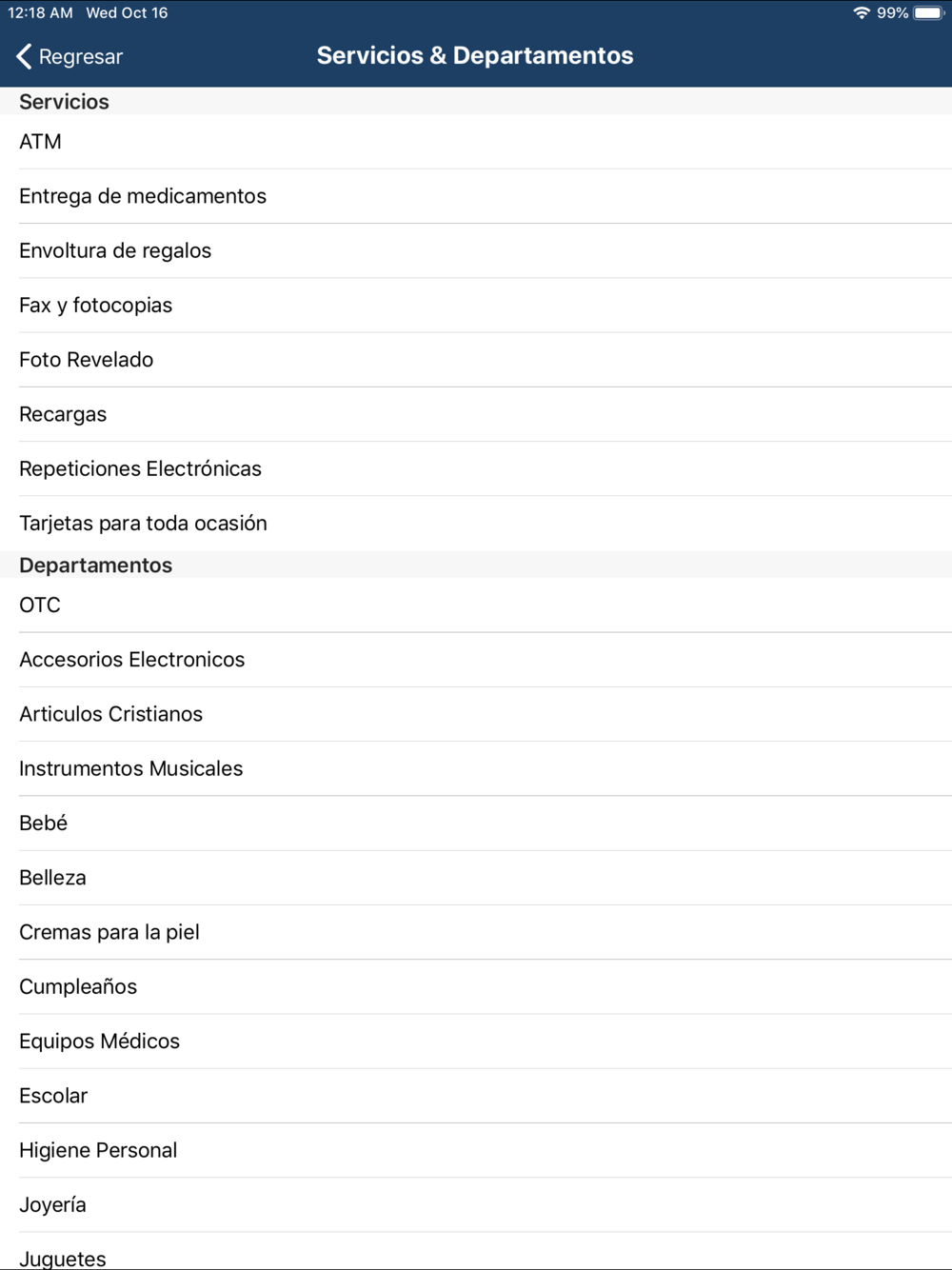The width and height of the screenshot is (952, 1270).
Task: Select Tarjetas para toda ocasión
Action: click(476, 524)
